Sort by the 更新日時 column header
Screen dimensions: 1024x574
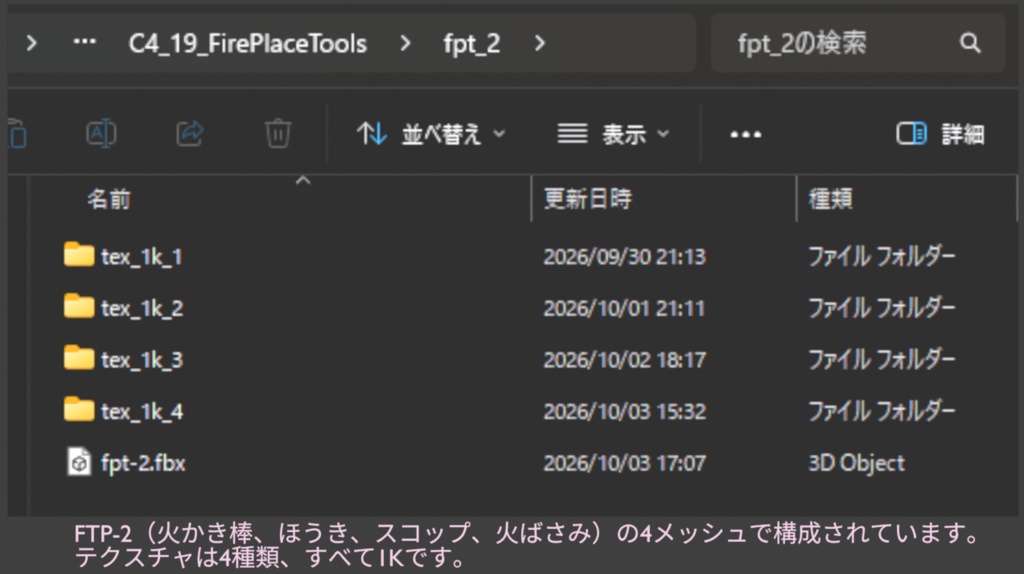588,199
